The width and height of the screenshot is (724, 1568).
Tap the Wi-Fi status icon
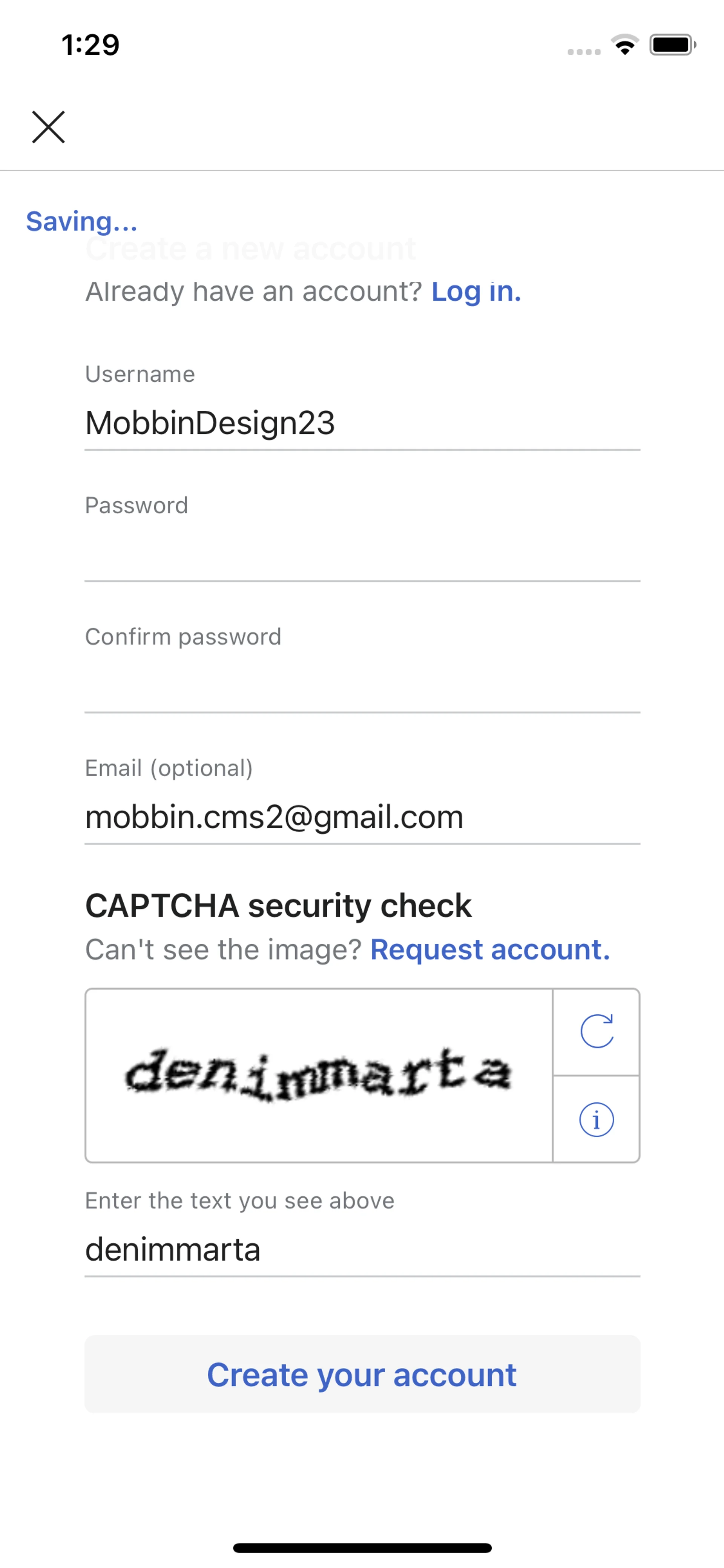(624, 45)
